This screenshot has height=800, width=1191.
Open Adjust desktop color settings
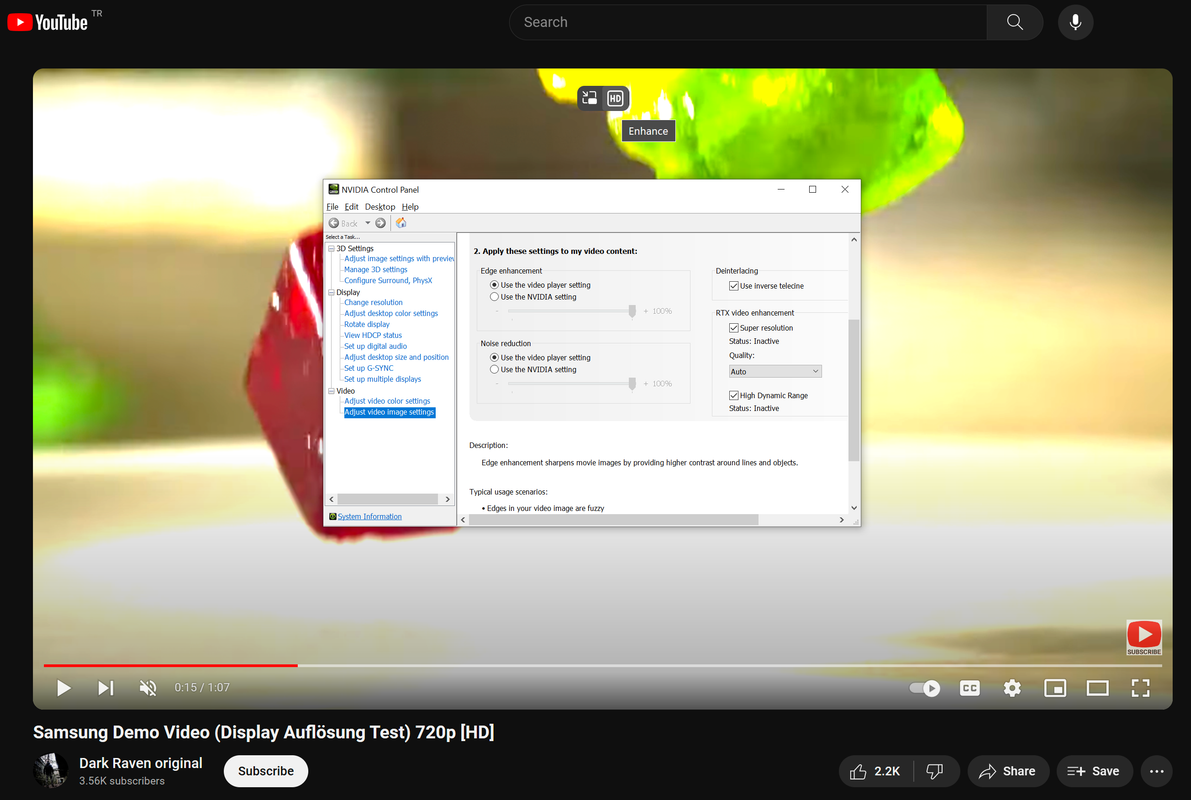(x=391, y=314)
